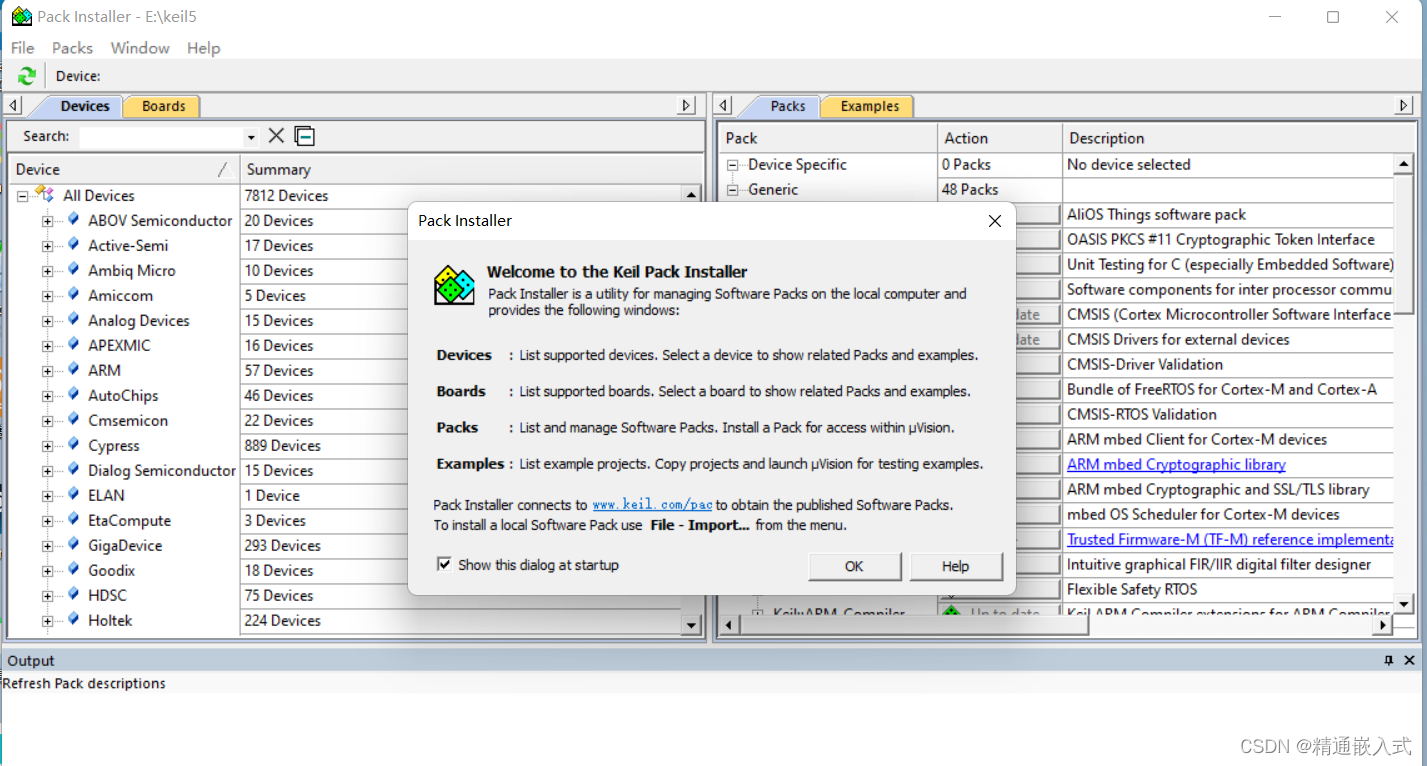Click the packs pane horizontal scroll right arrow

(x=1383, y=625)
